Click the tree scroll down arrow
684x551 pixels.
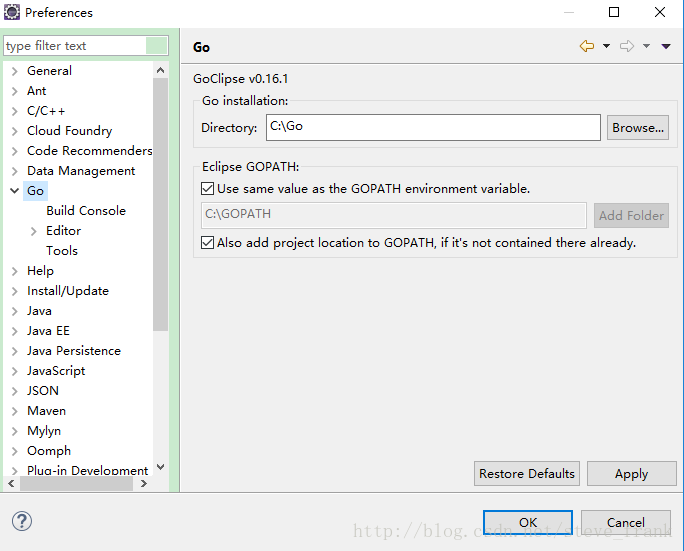tap(161, 467)
